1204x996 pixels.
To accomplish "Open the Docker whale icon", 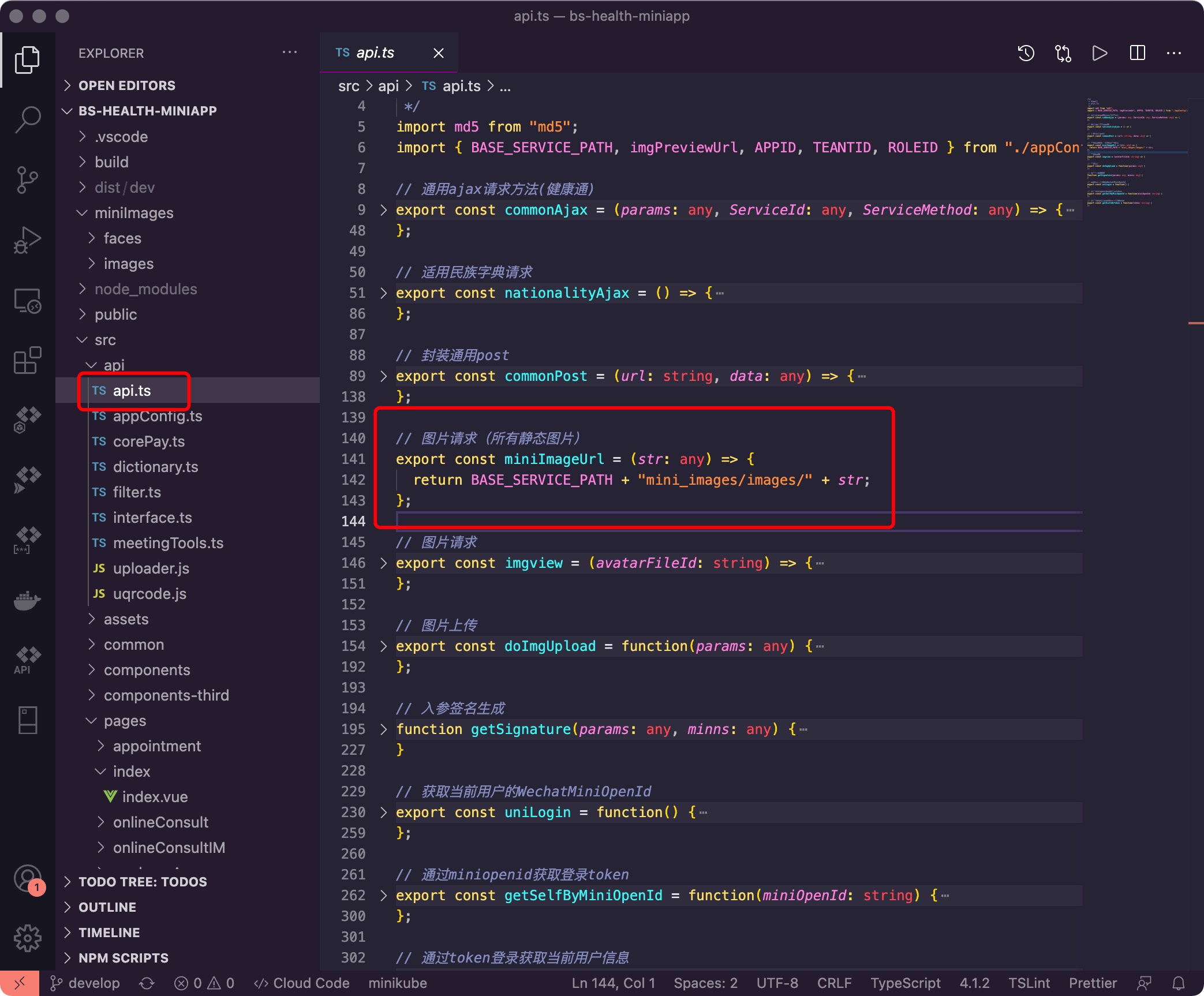I will tap(27, 601).
